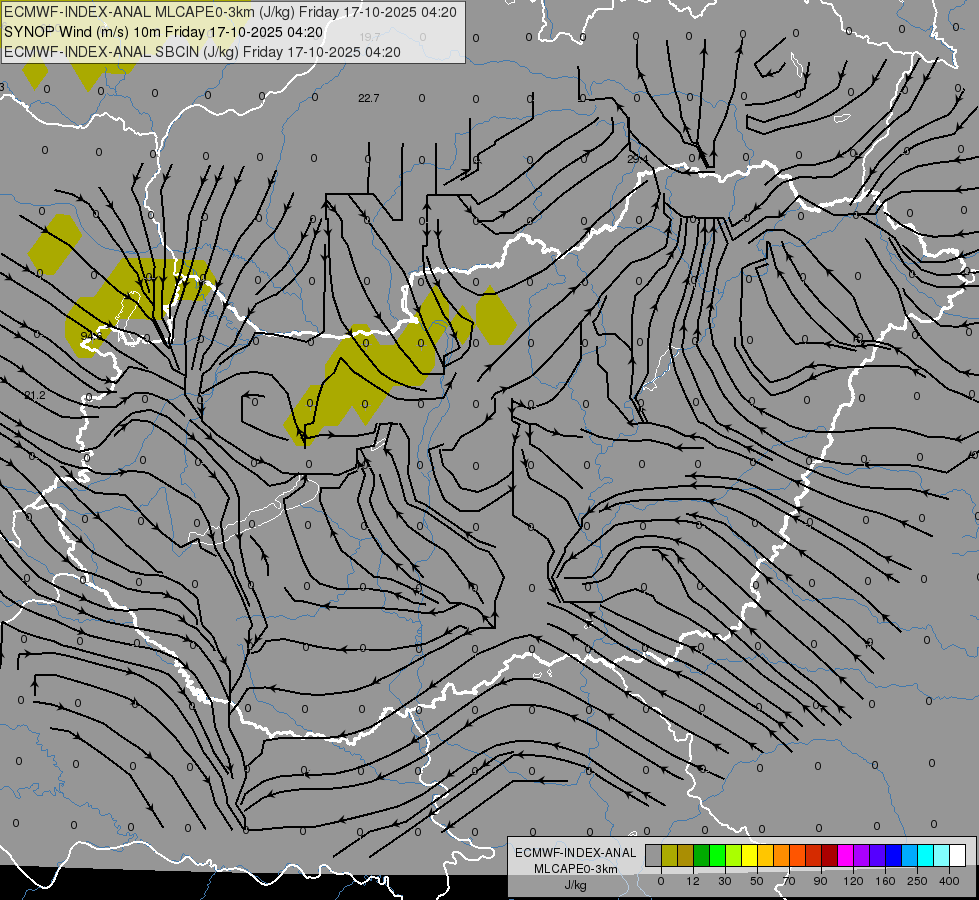Pick the olive yellow legend swatch
This screenshot has height=900, width=979.
669,856
